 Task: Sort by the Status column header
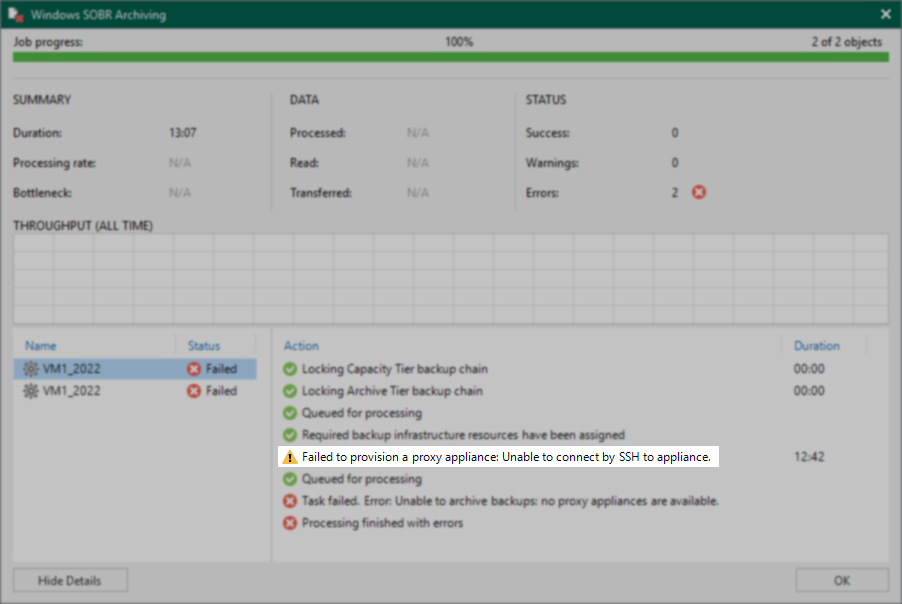(204, 346)
